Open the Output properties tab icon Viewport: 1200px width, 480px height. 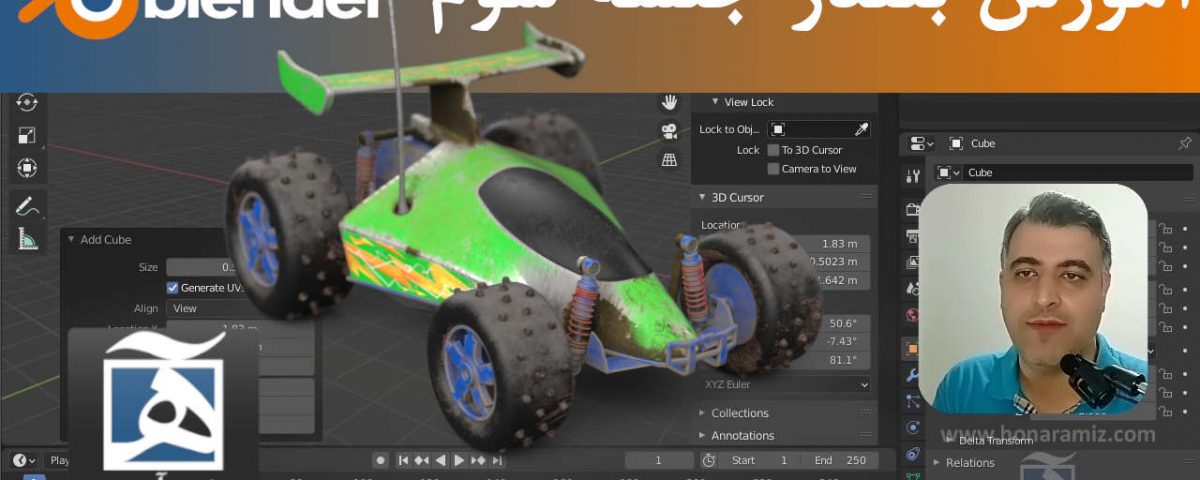912,236
